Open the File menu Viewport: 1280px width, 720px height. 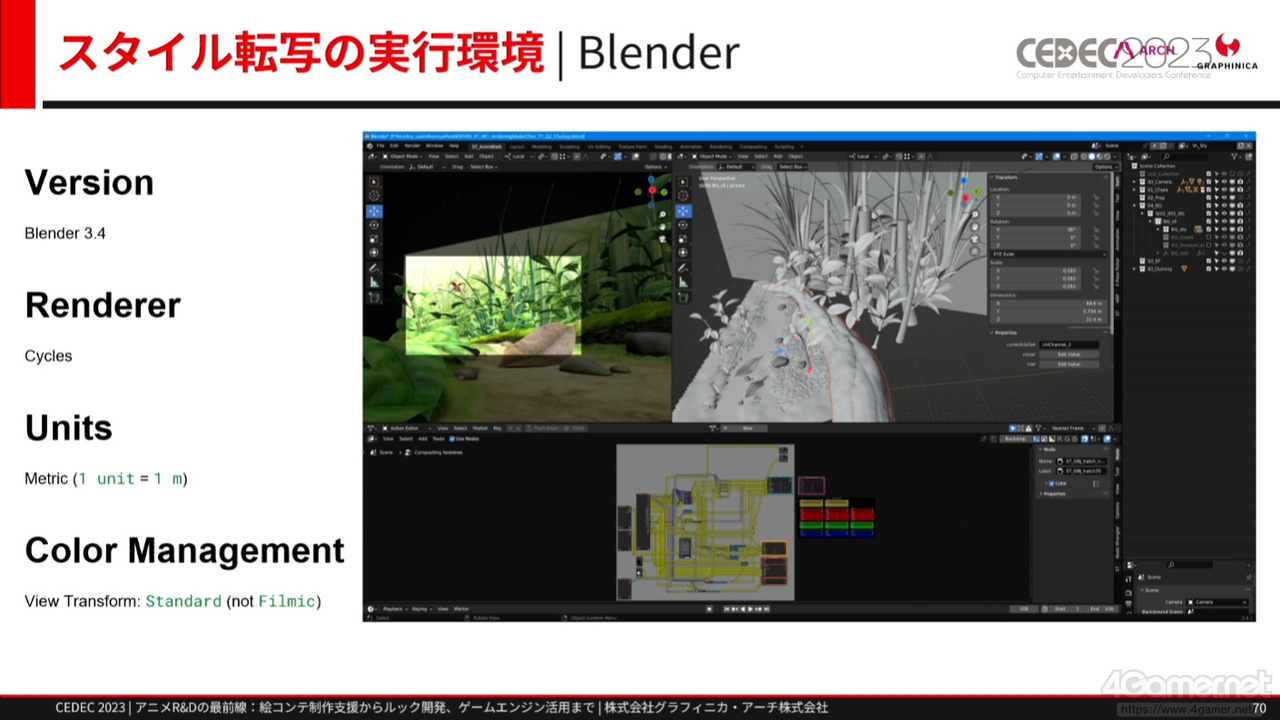[x=380, y=145]
